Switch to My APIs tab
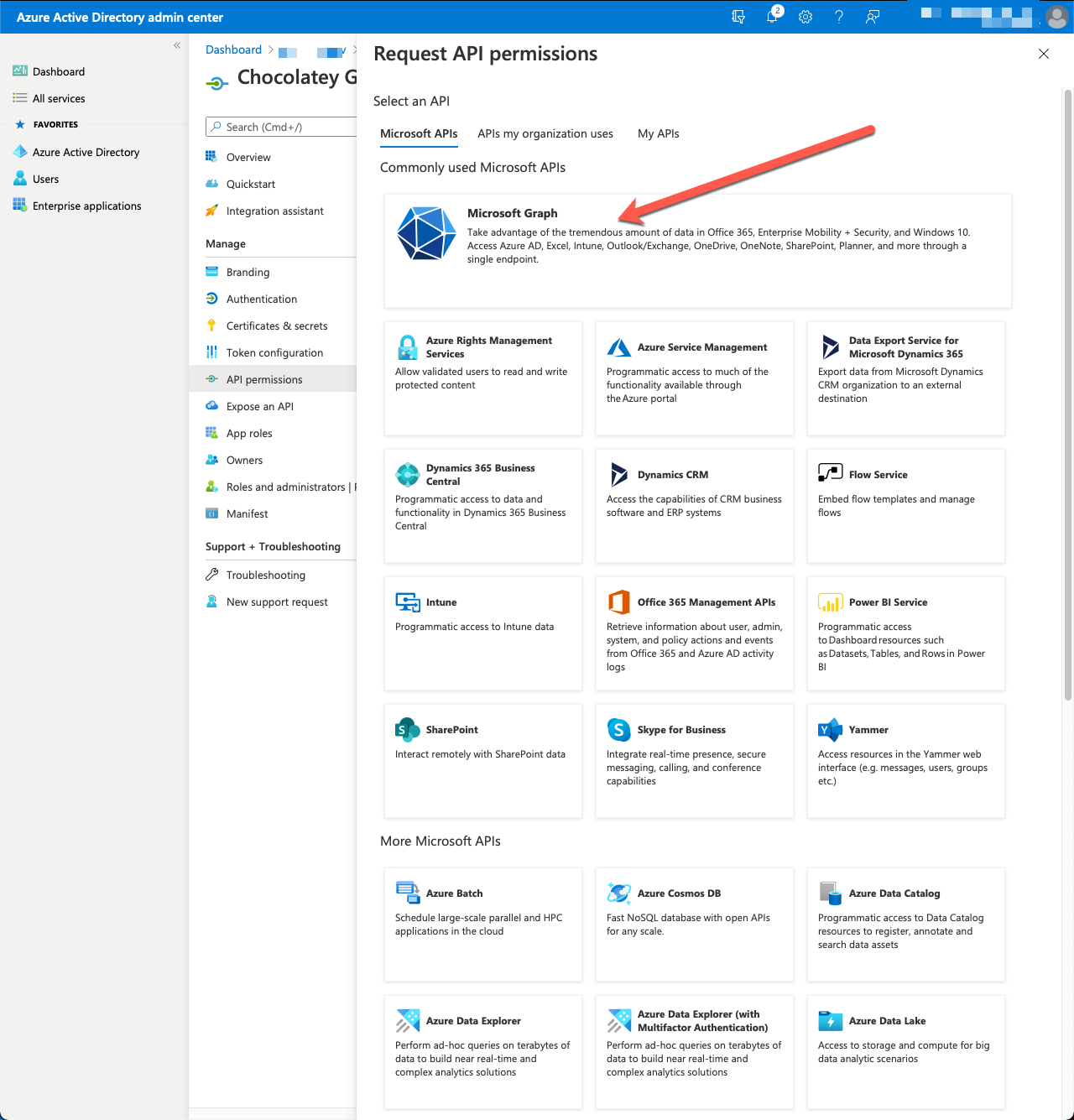 [659, 133]
